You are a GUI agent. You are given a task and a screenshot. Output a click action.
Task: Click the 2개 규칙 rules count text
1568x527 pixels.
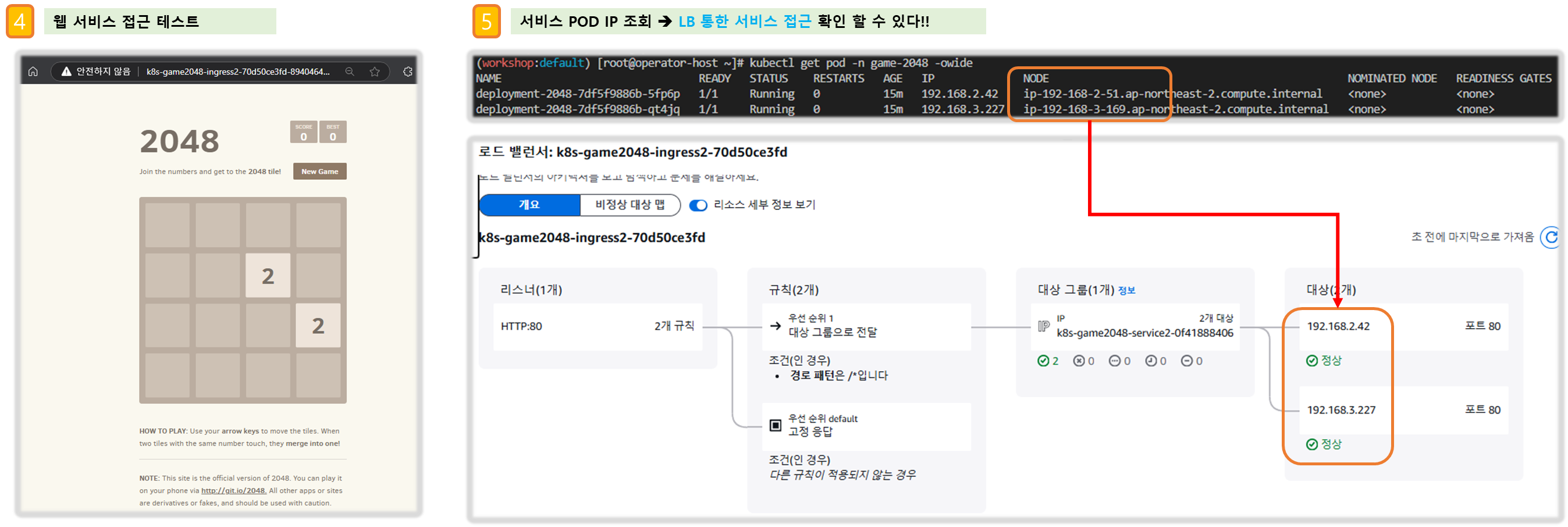tap(674, 326)
